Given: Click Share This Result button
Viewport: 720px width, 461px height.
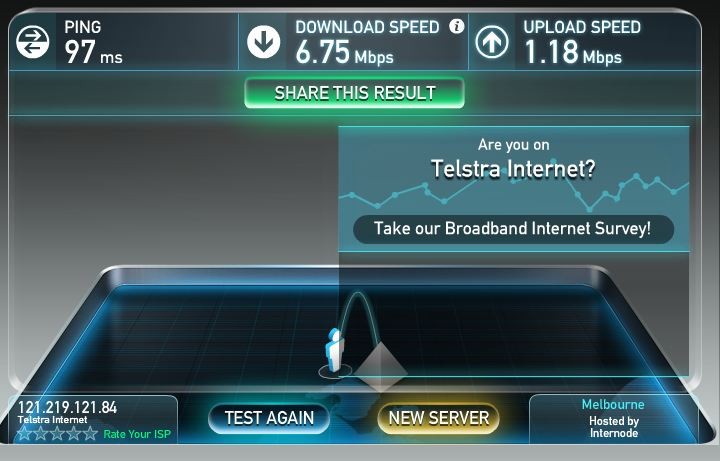Looking at the screenshot, I should [354, 93].
